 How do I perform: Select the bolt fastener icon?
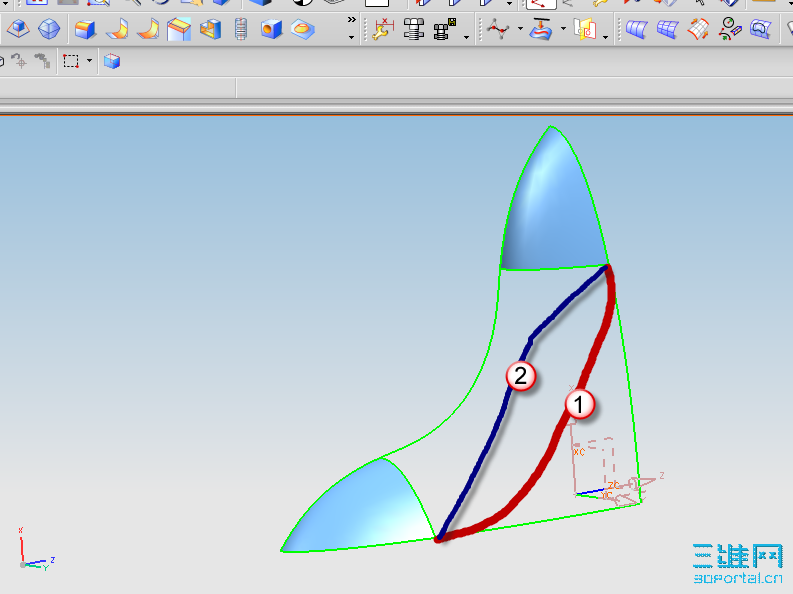414,29
